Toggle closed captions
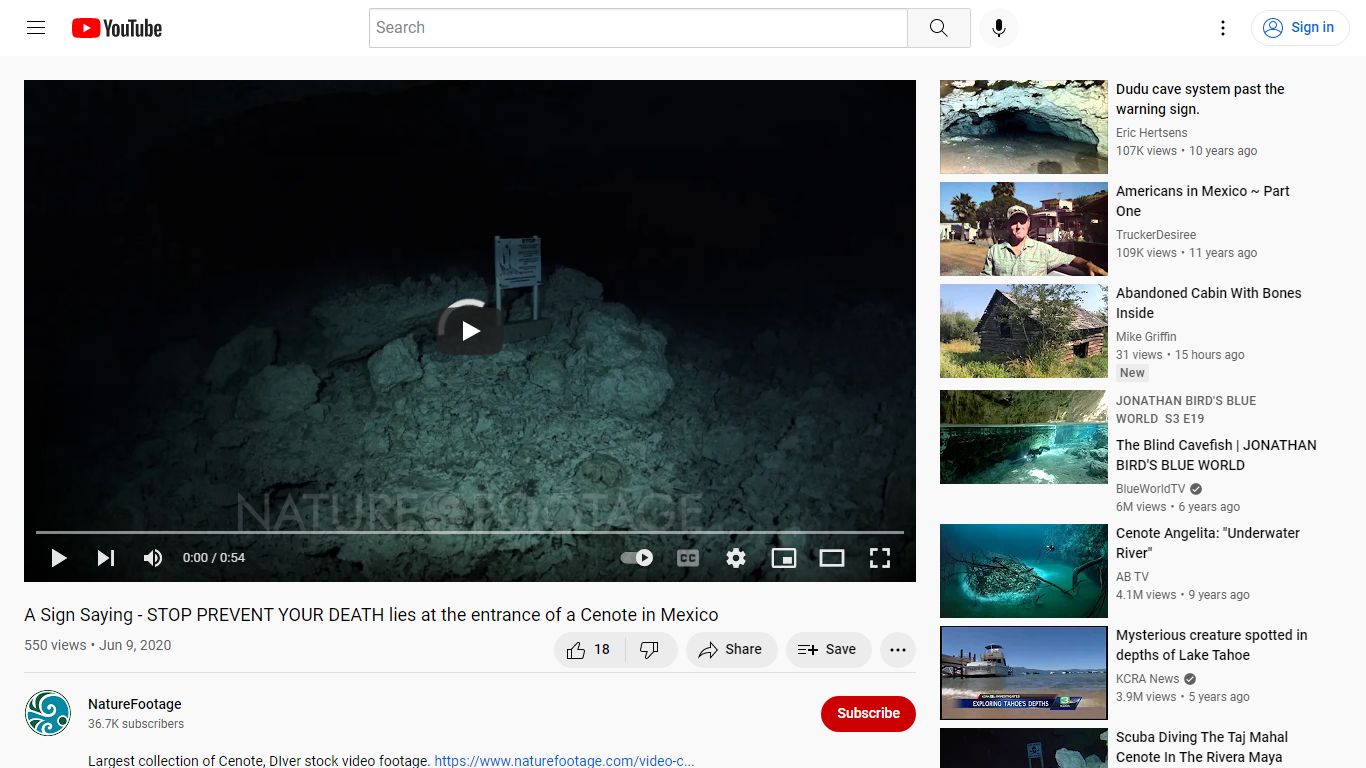The image size is (1366, 768). [688, 558]
